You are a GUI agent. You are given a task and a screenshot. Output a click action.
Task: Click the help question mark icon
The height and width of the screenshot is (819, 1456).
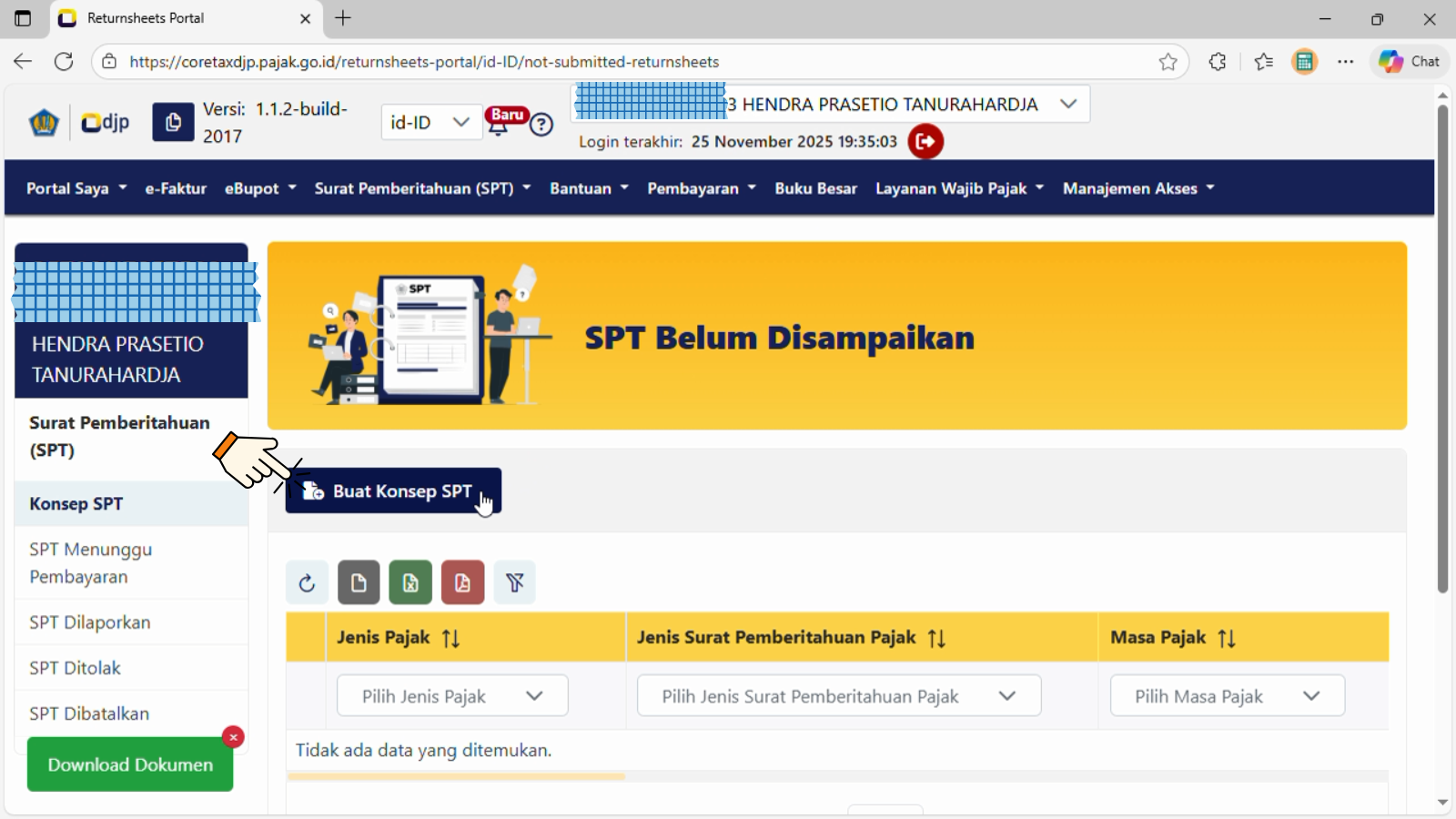coord(541,125)
